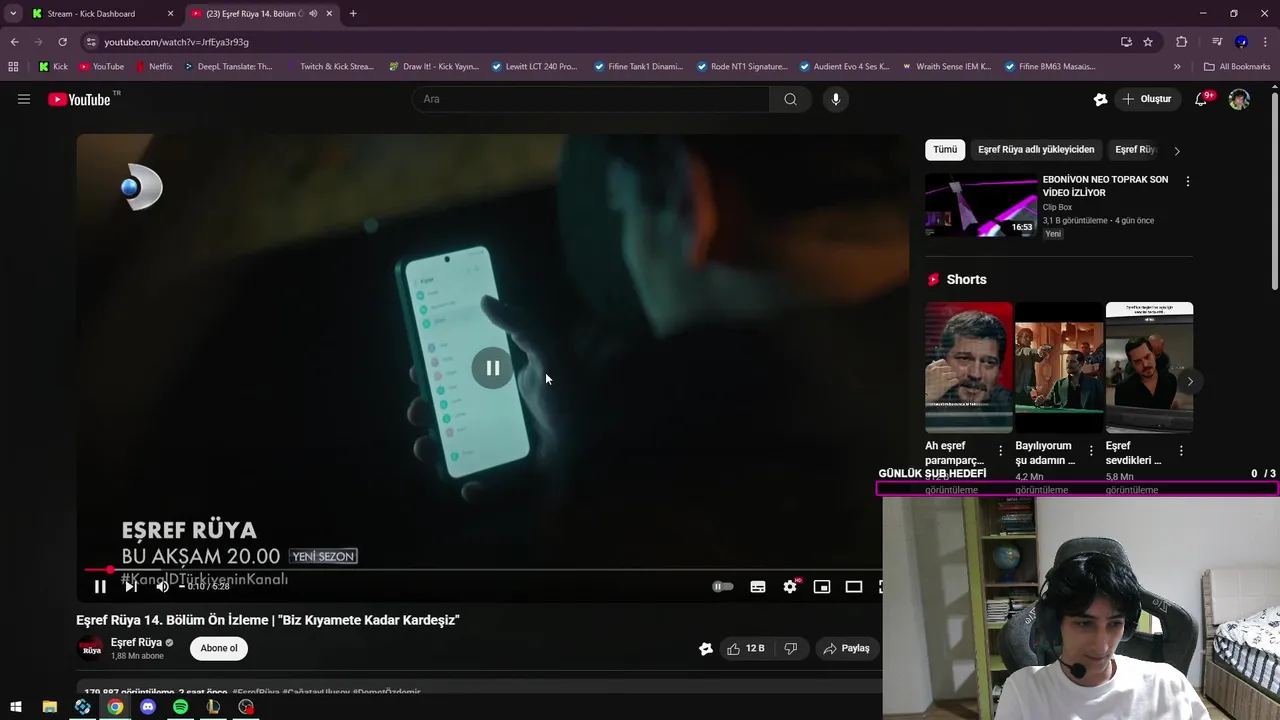
Task: Open Eşref Rüya channel name link
Action: click(x=136, y=643)
